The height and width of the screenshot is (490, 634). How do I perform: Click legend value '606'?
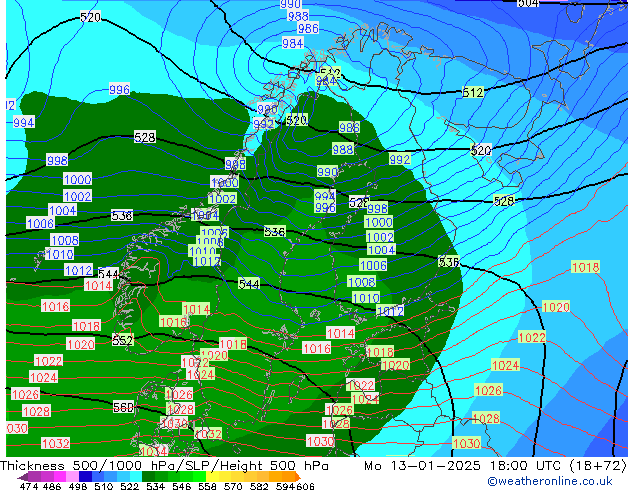pyautogui.click(x=305, y=486)
